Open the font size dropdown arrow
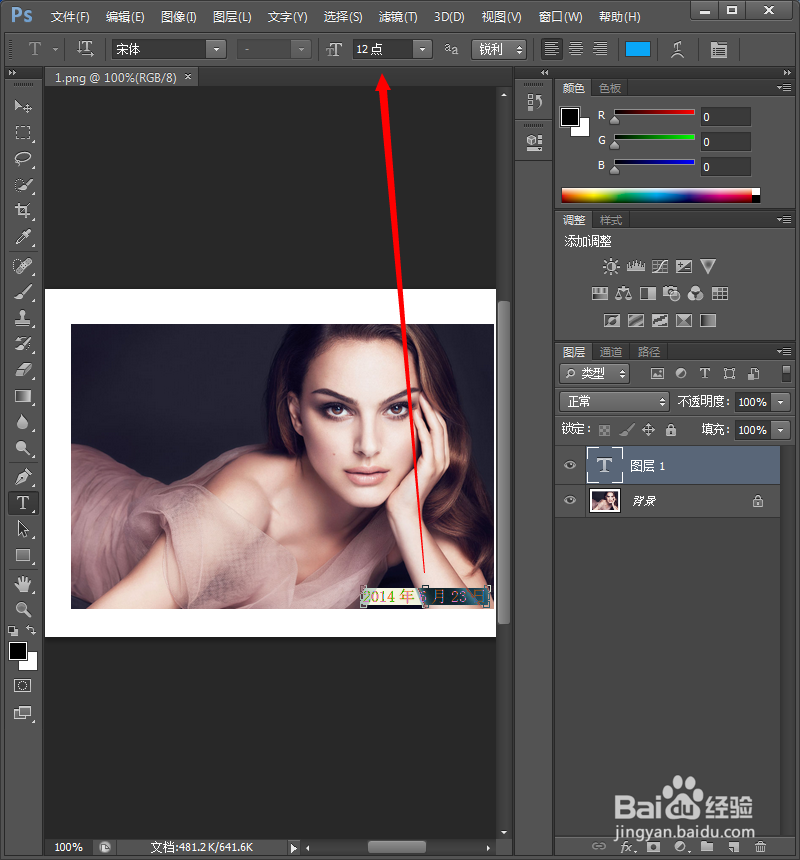 [422, 49]
